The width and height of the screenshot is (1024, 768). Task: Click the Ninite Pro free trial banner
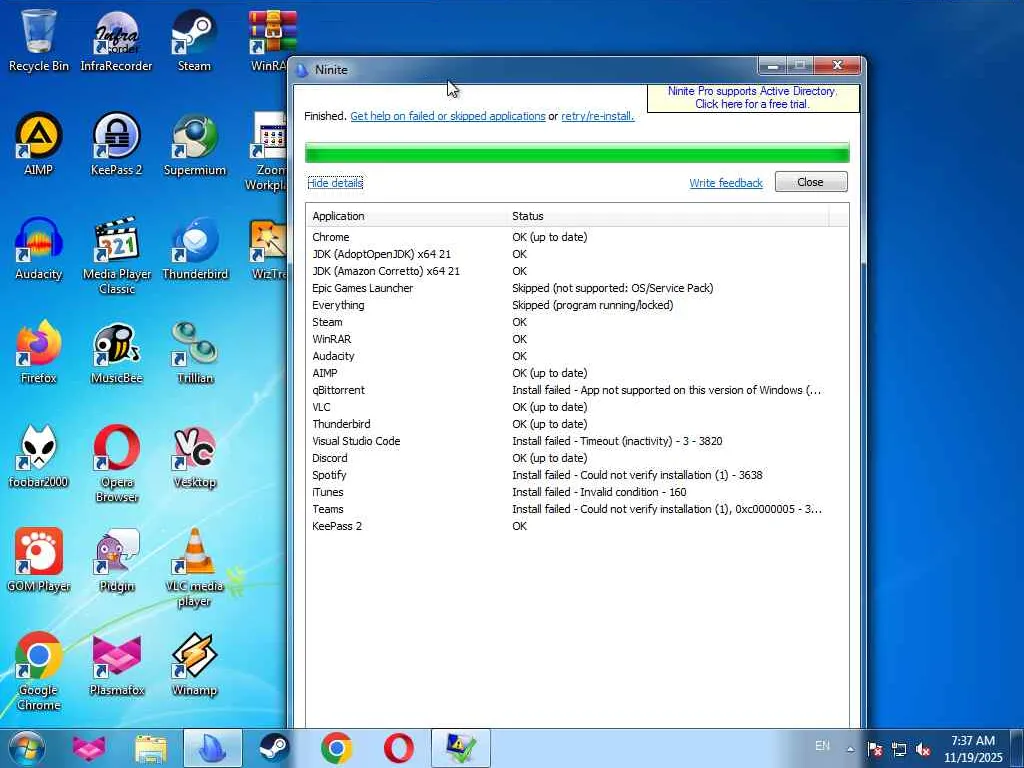coord(752,97)
